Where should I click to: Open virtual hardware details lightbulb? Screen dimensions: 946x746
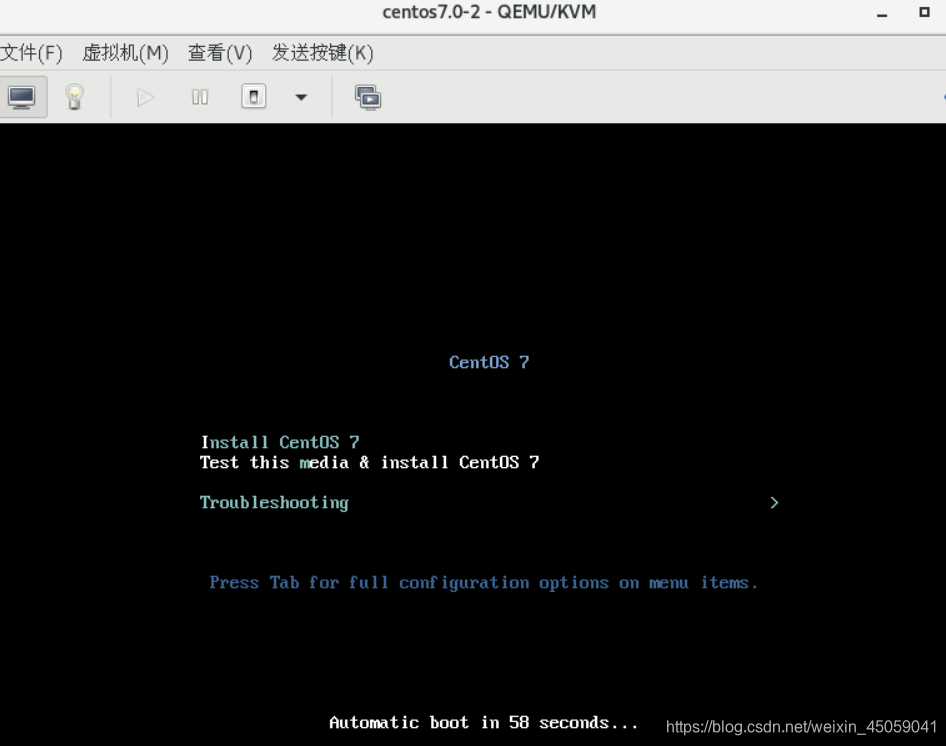click(x=74, y=97)
